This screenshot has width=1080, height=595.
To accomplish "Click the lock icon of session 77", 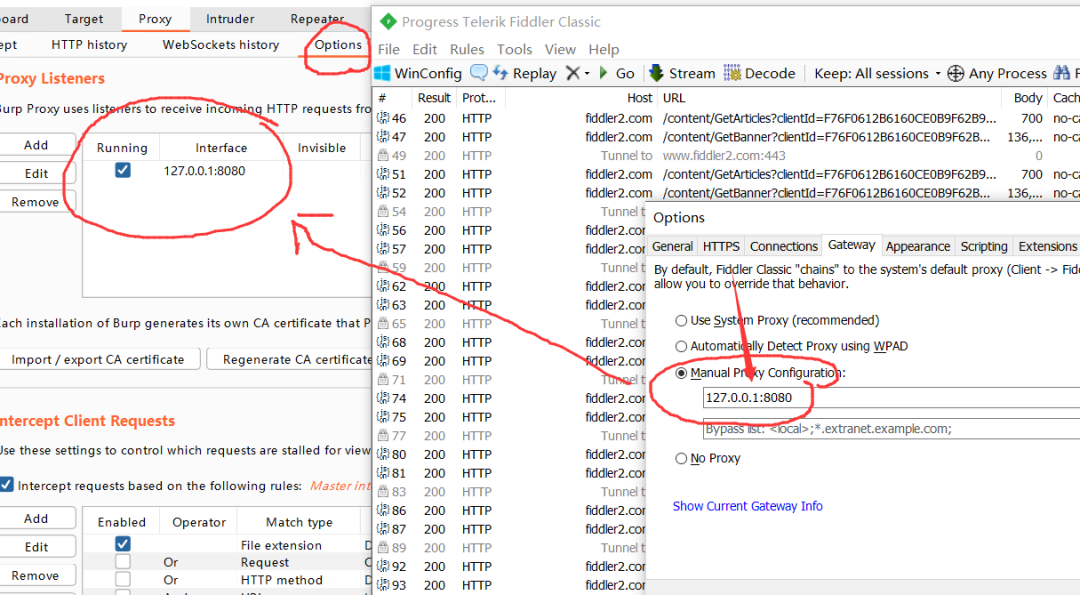I will coord(383,435).
